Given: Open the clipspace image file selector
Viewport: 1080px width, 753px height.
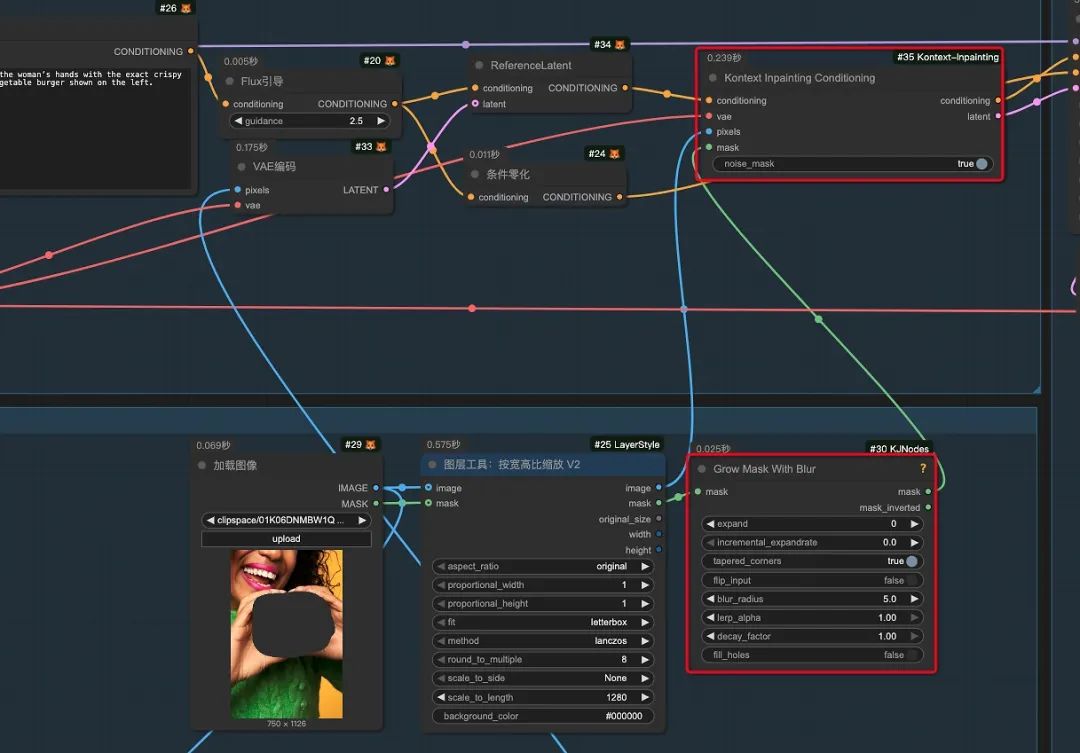Looking at the screenshot, I should coord(286,520).
